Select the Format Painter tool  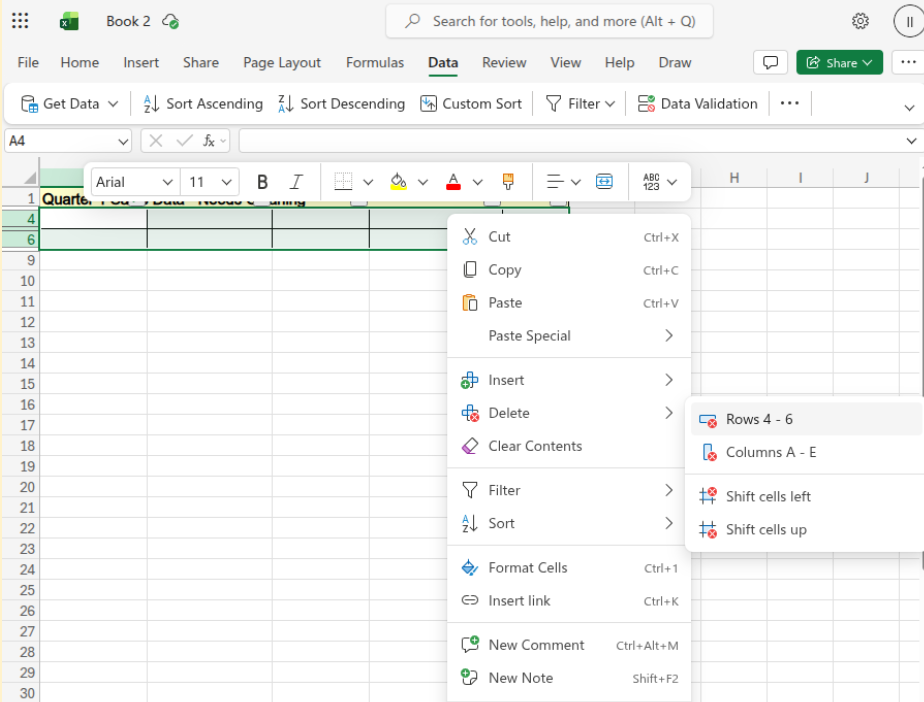509,181
